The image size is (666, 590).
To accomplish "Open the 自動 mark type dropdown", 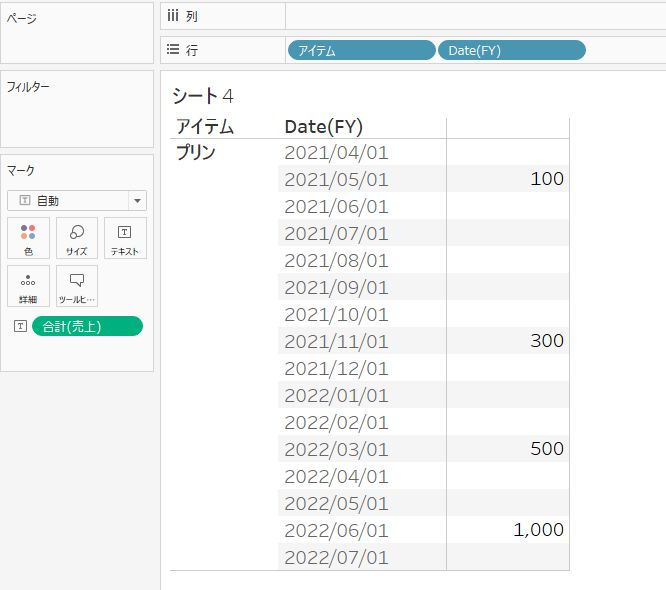I will click(x=68, y=200).
